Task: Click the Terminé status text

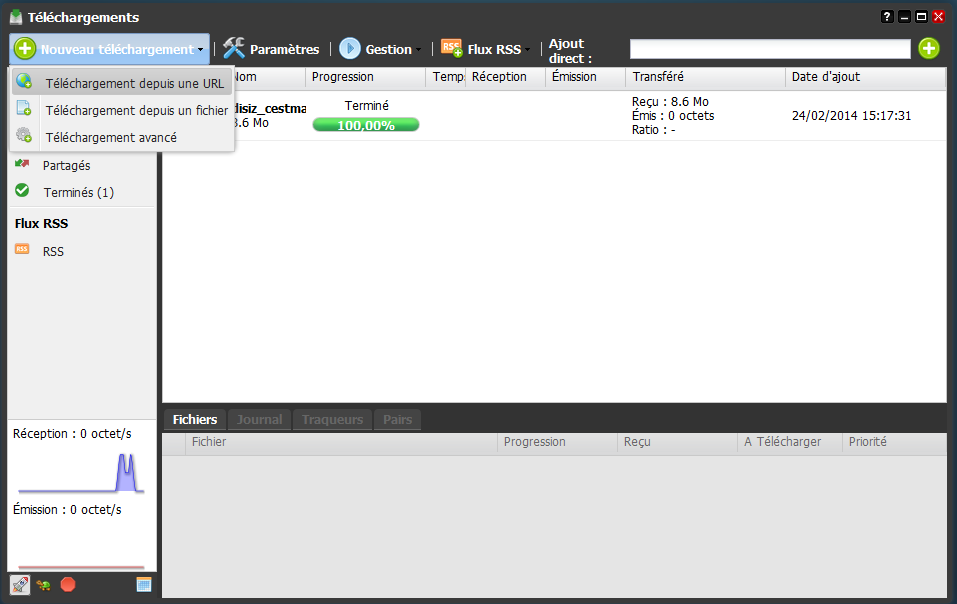Action: click(x=366, y=106)
